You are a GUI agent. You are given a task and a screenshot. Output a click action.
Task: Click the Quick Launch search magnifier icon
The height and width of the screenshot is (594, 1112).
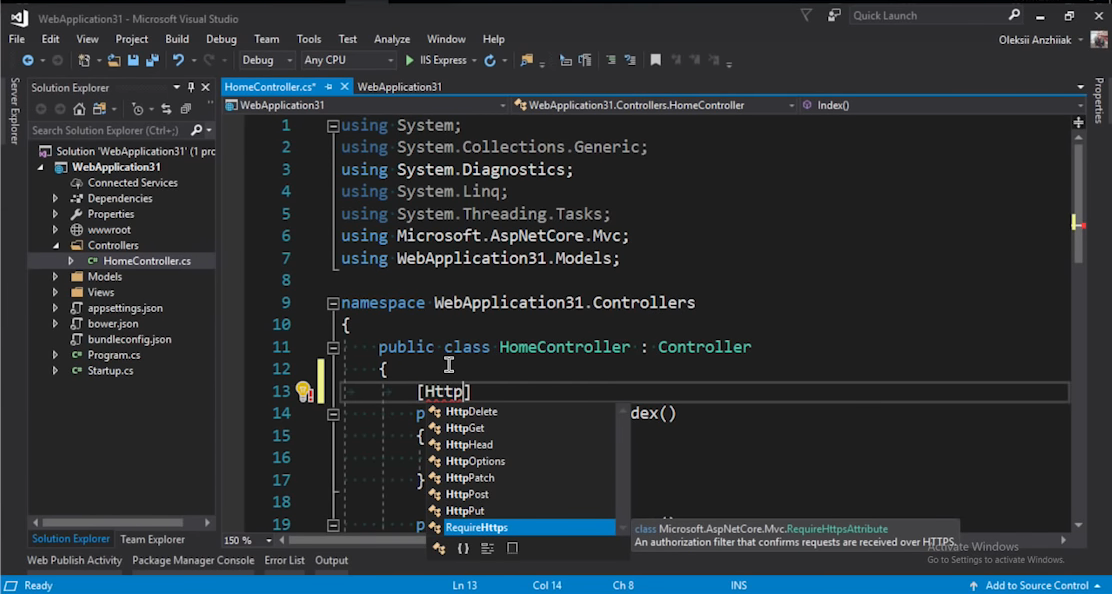1014,15
